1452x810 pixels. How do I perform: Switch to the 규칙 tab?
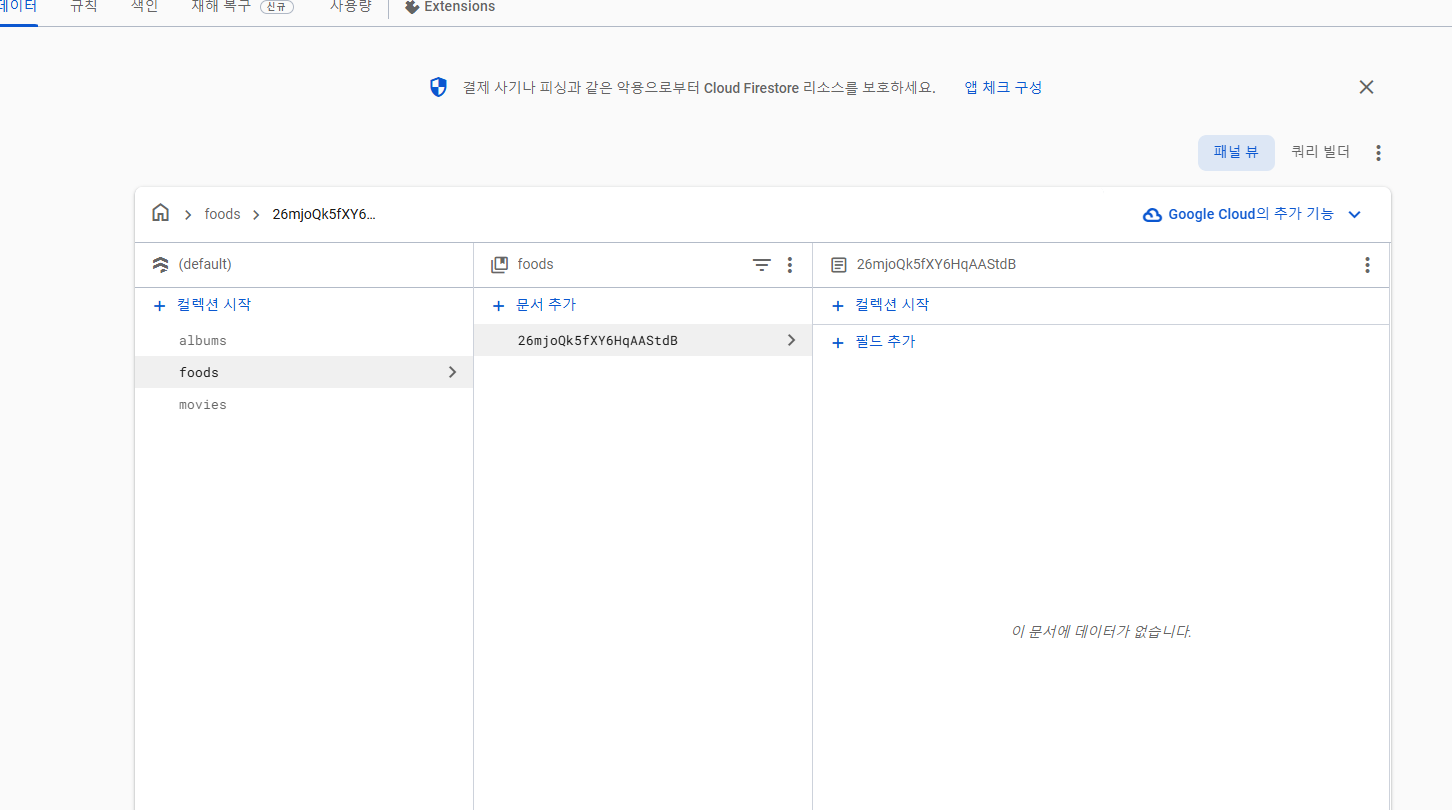[84, 7]
